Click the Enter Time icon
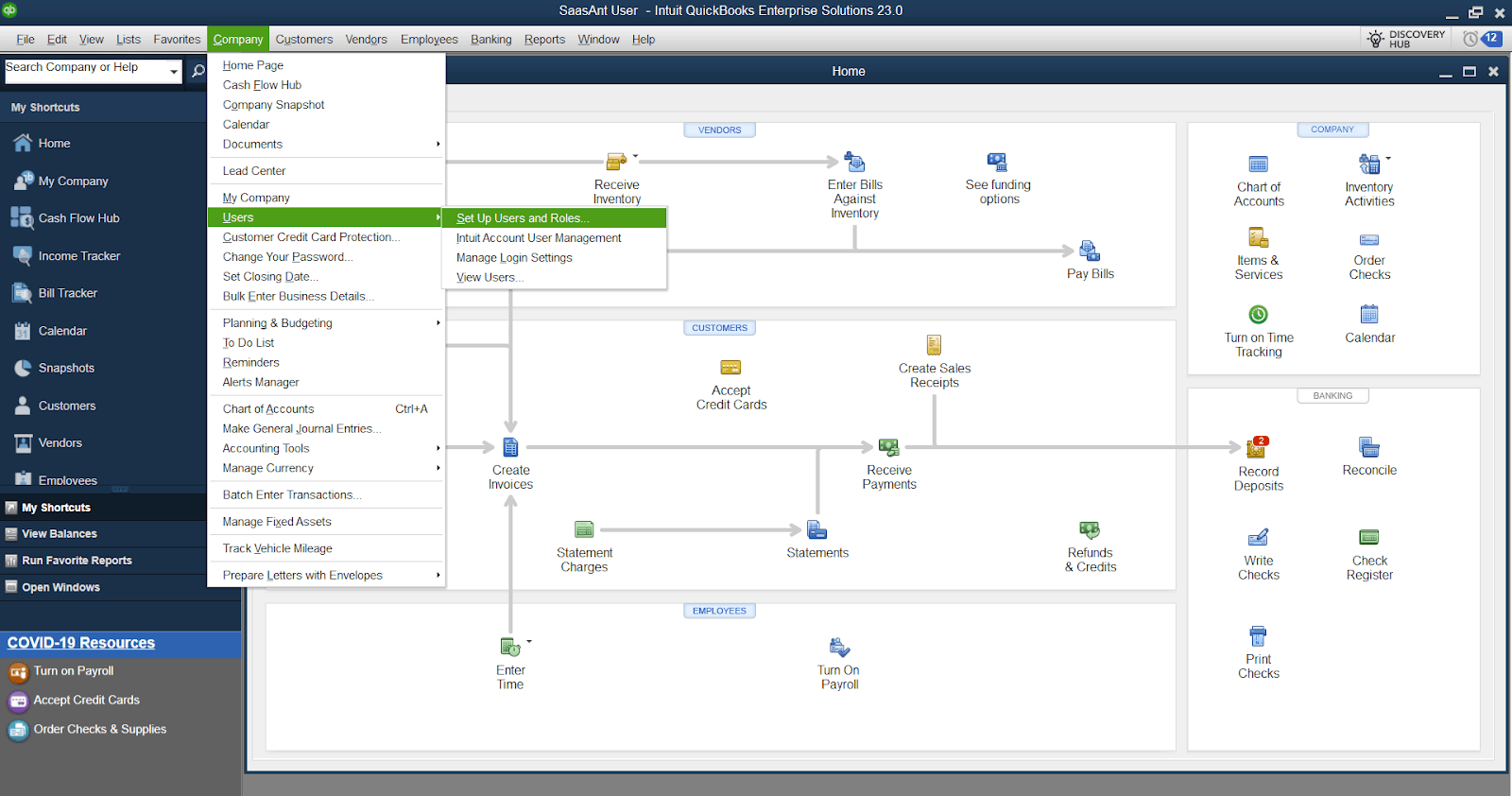The image size is (1512, 796). [x=510, y=647]
